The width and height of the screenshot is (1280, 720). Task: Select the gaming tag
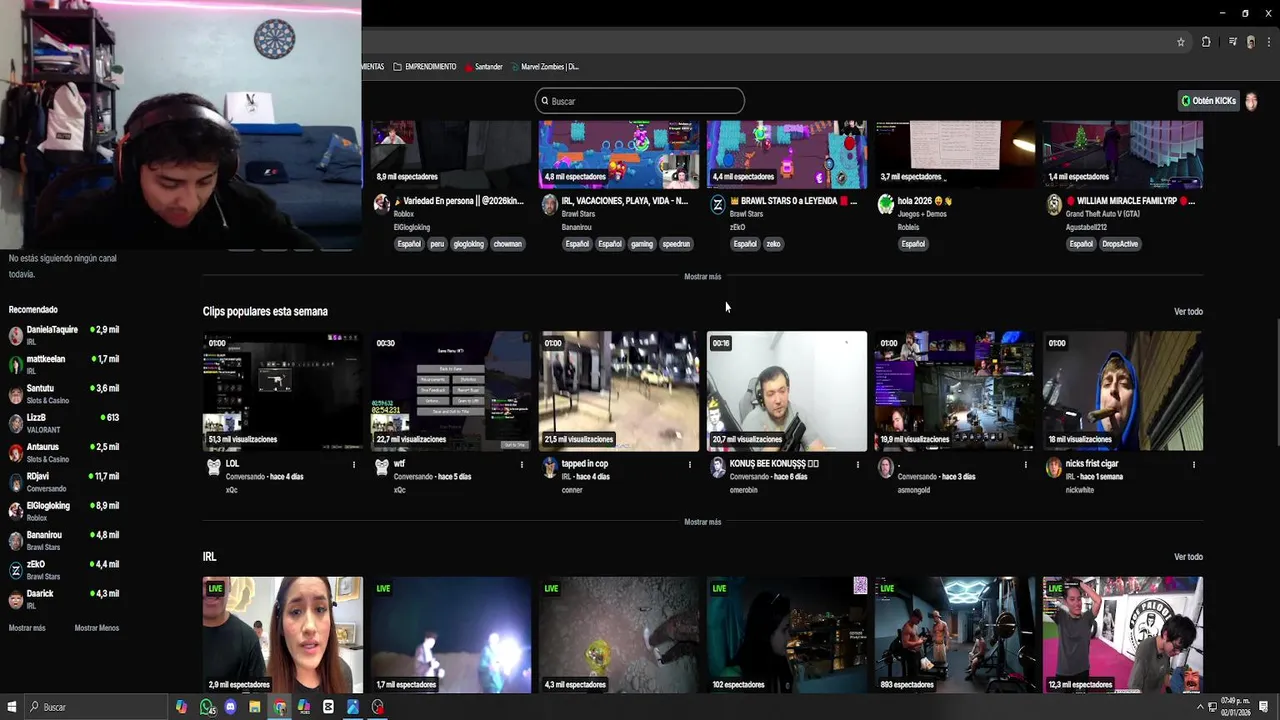click(641, 244)
